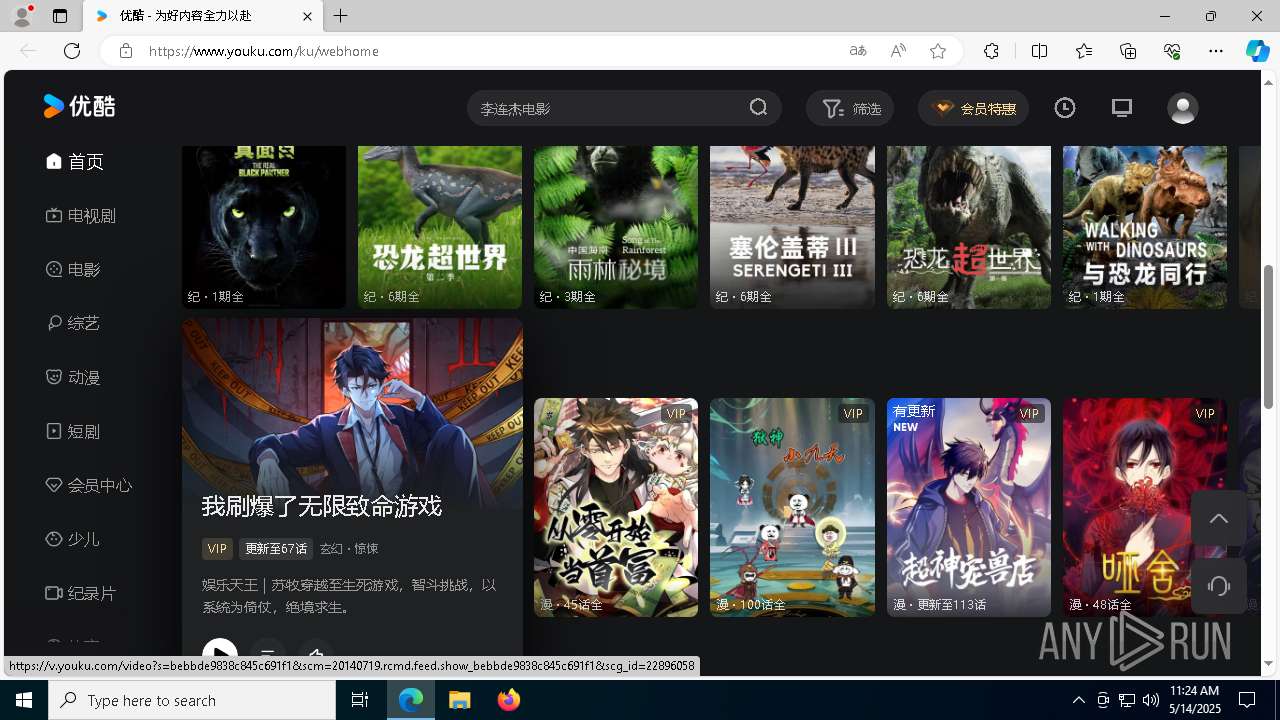Open 电视剧 category in sidebar

pos(81,216)
